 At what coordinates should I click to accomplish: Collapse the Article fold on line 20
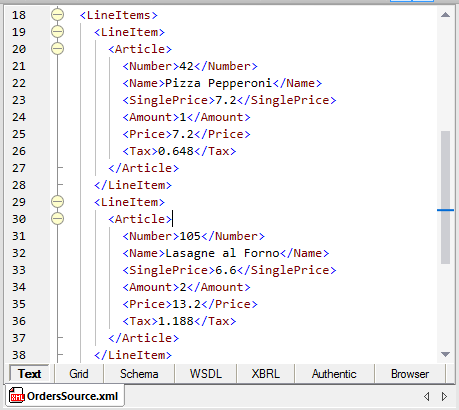58,49
